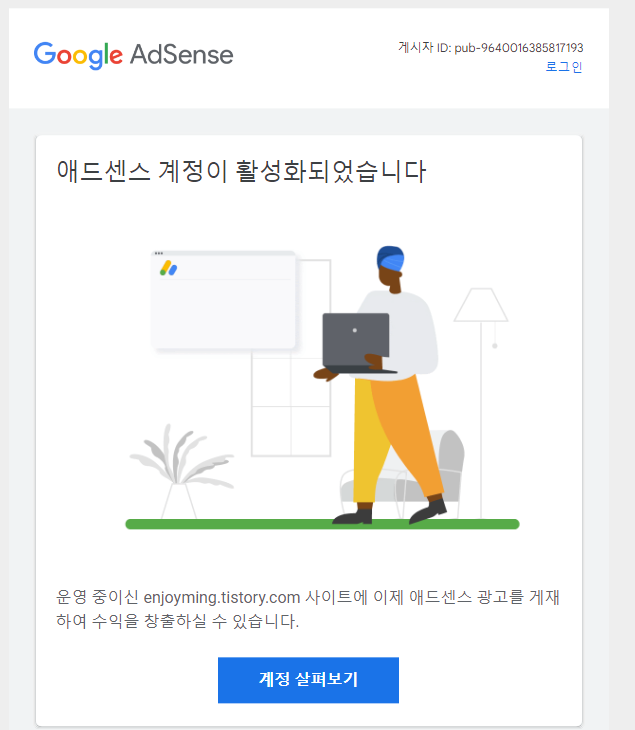Click the heading 애드센스 계정이 활성화되었습니다
This screenshot has width=635, height=730.
coord(241,171)
